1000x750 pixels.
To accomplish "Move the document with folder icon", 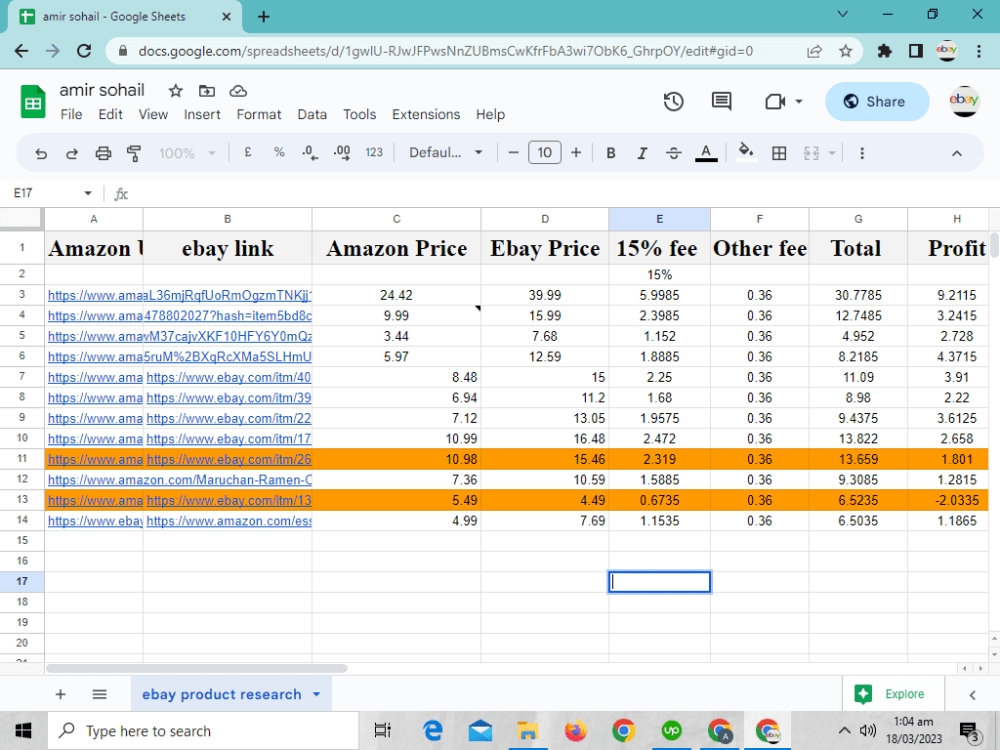I will point(207,91).
